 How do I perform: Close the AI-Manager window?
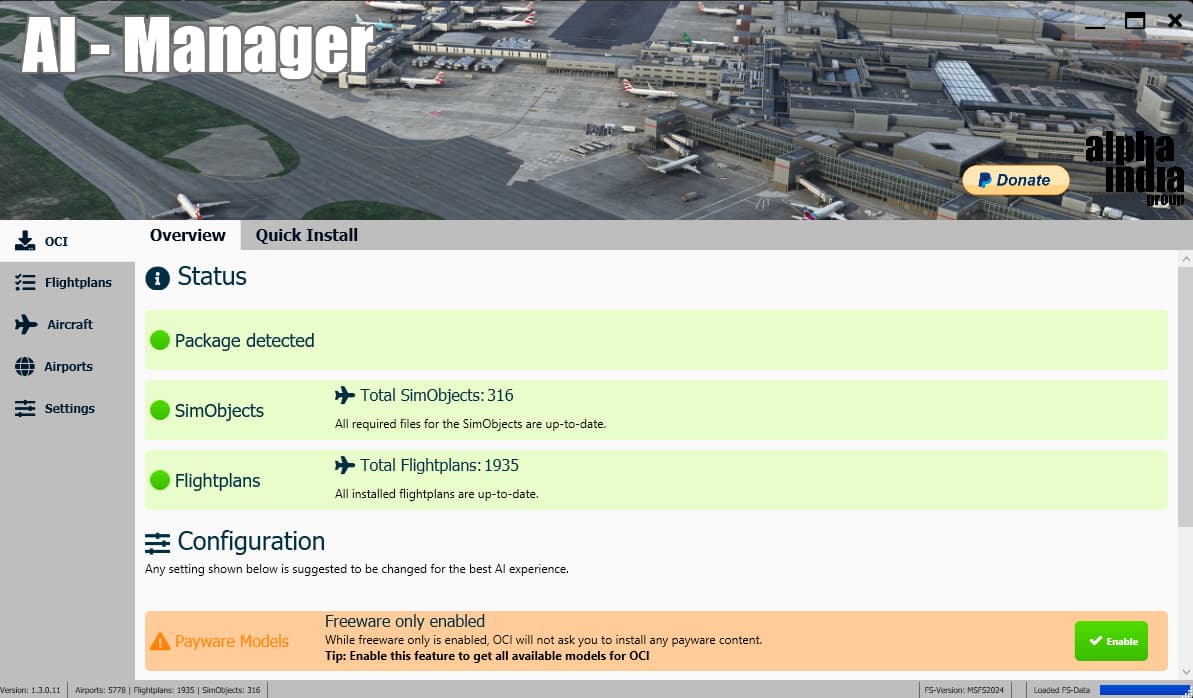point(1175,21)
